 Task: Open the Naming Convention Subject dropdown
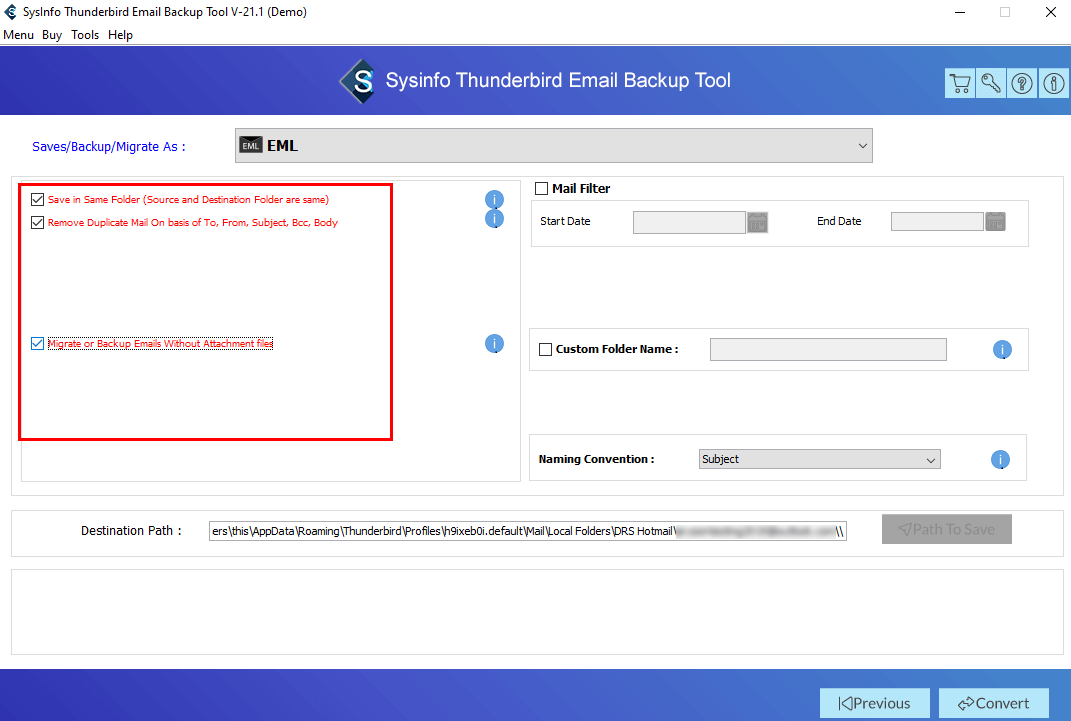pyautogui.click(x=820, y=459)
